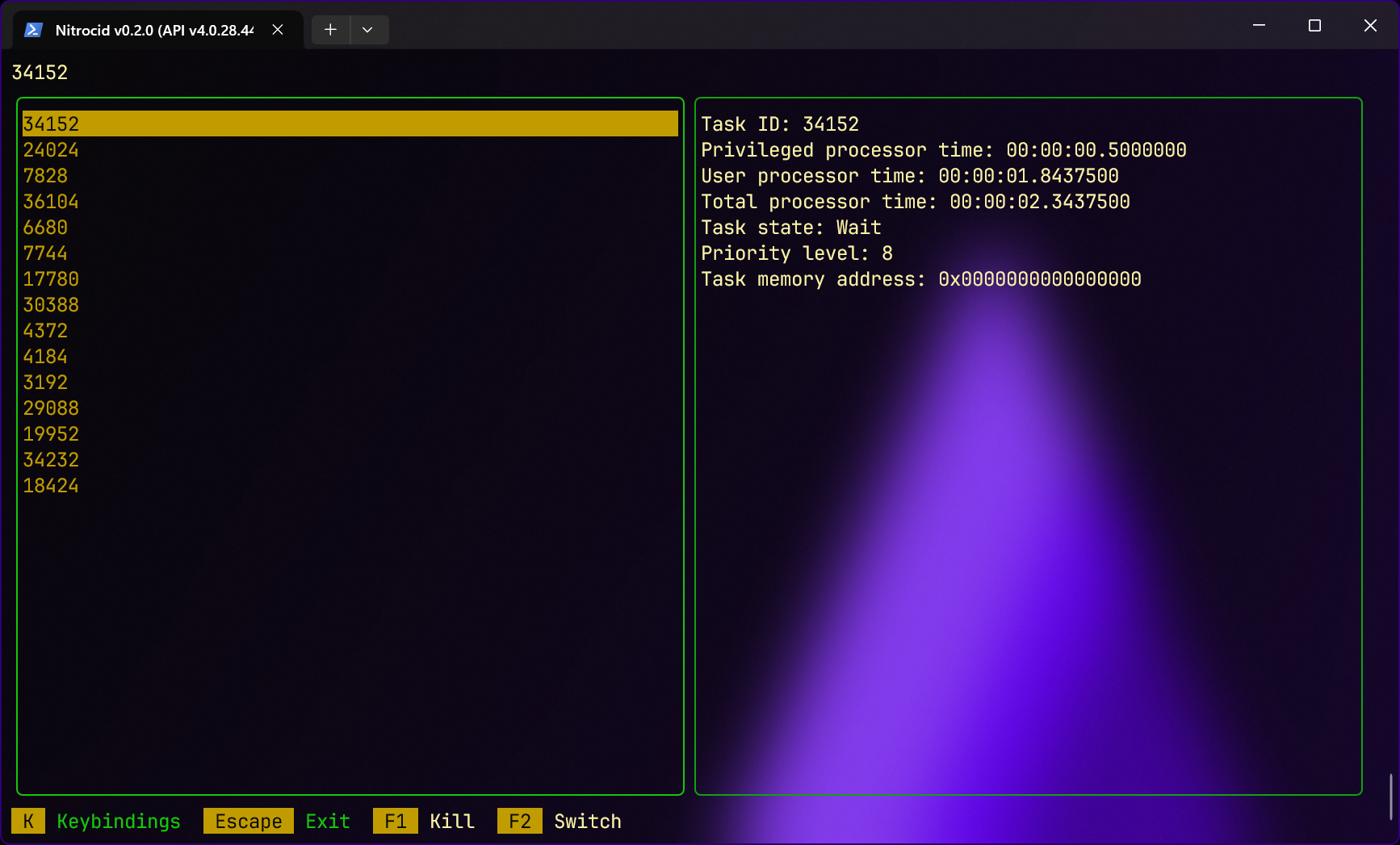The image size is (1400, 845).
Task: Pick task 17780 from the list
Action: coord(51,279)
